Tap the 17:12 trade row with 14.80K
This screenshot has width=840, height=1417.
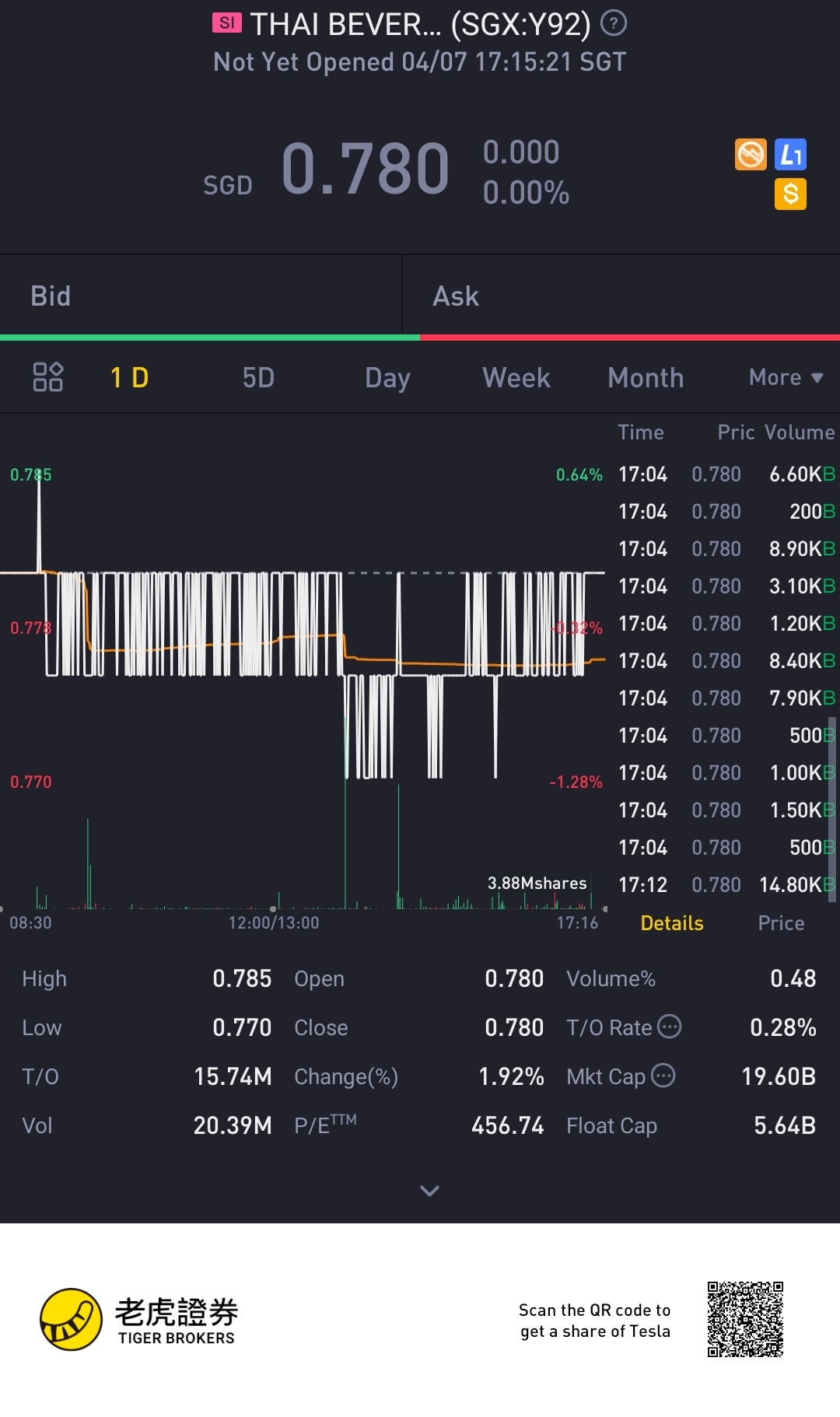(x=726, y=885)
